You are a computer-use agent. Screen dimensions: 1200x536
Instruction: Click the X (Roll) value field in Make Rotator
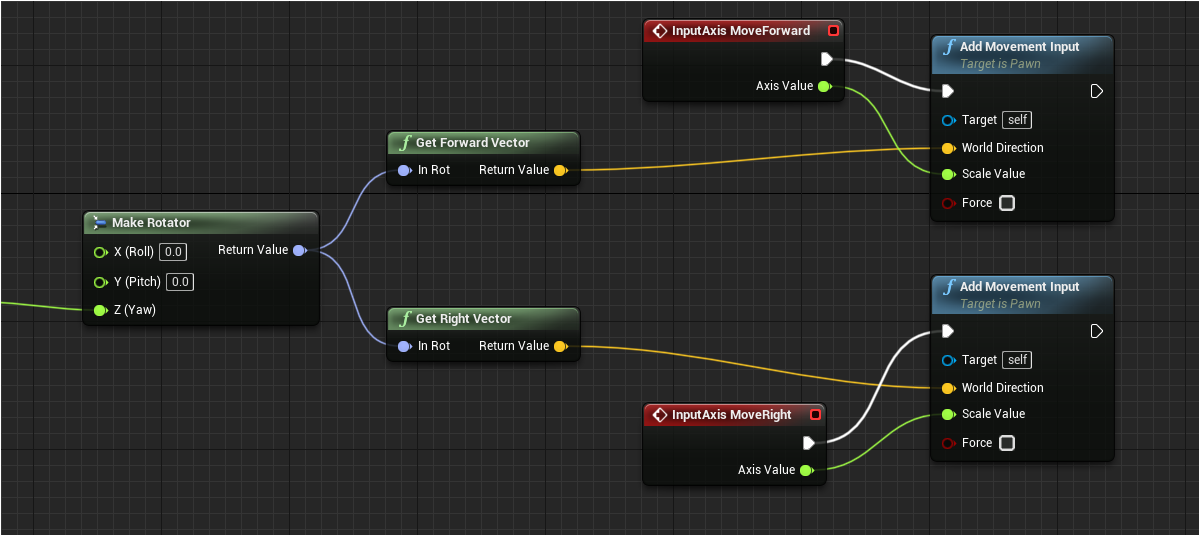(173, 252)
